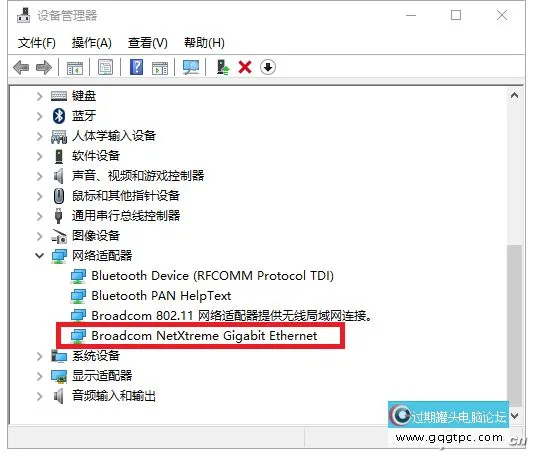Open the 操作(A) menu
The width and height of the screenshot is (533, 456).
click(x=92, y=43)
